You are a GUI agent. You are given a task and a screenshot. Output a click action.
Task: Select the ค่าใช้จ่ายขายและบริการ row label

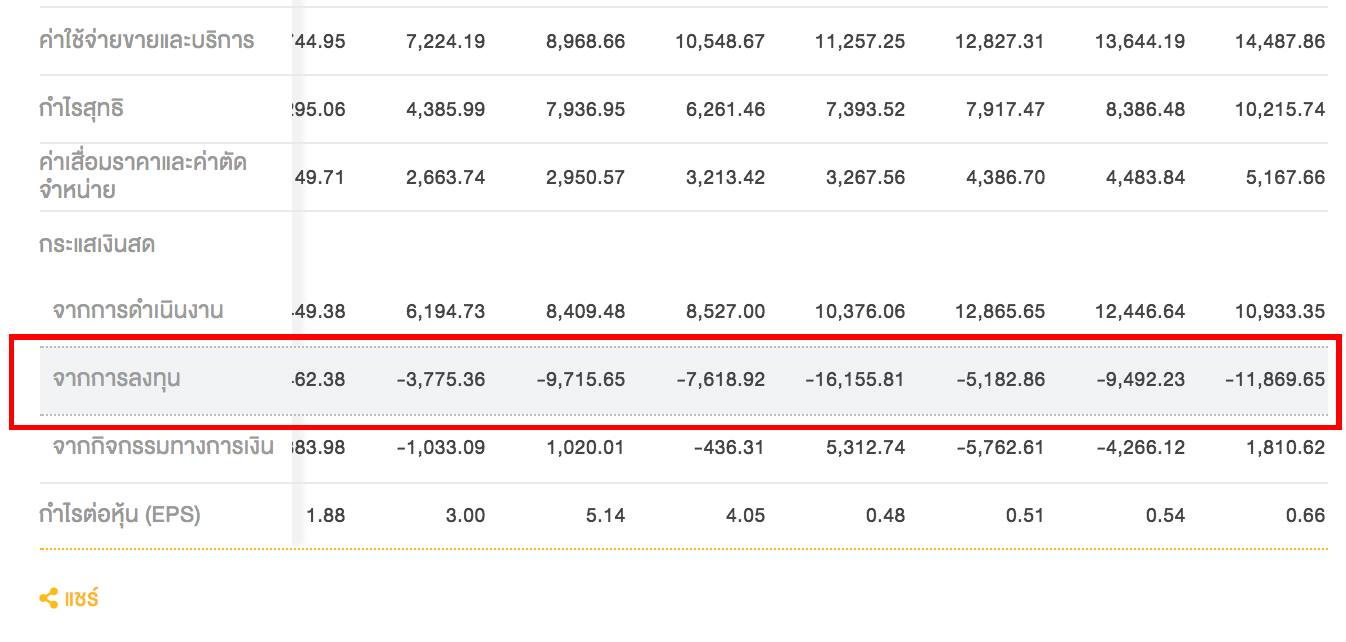(147, 41)
